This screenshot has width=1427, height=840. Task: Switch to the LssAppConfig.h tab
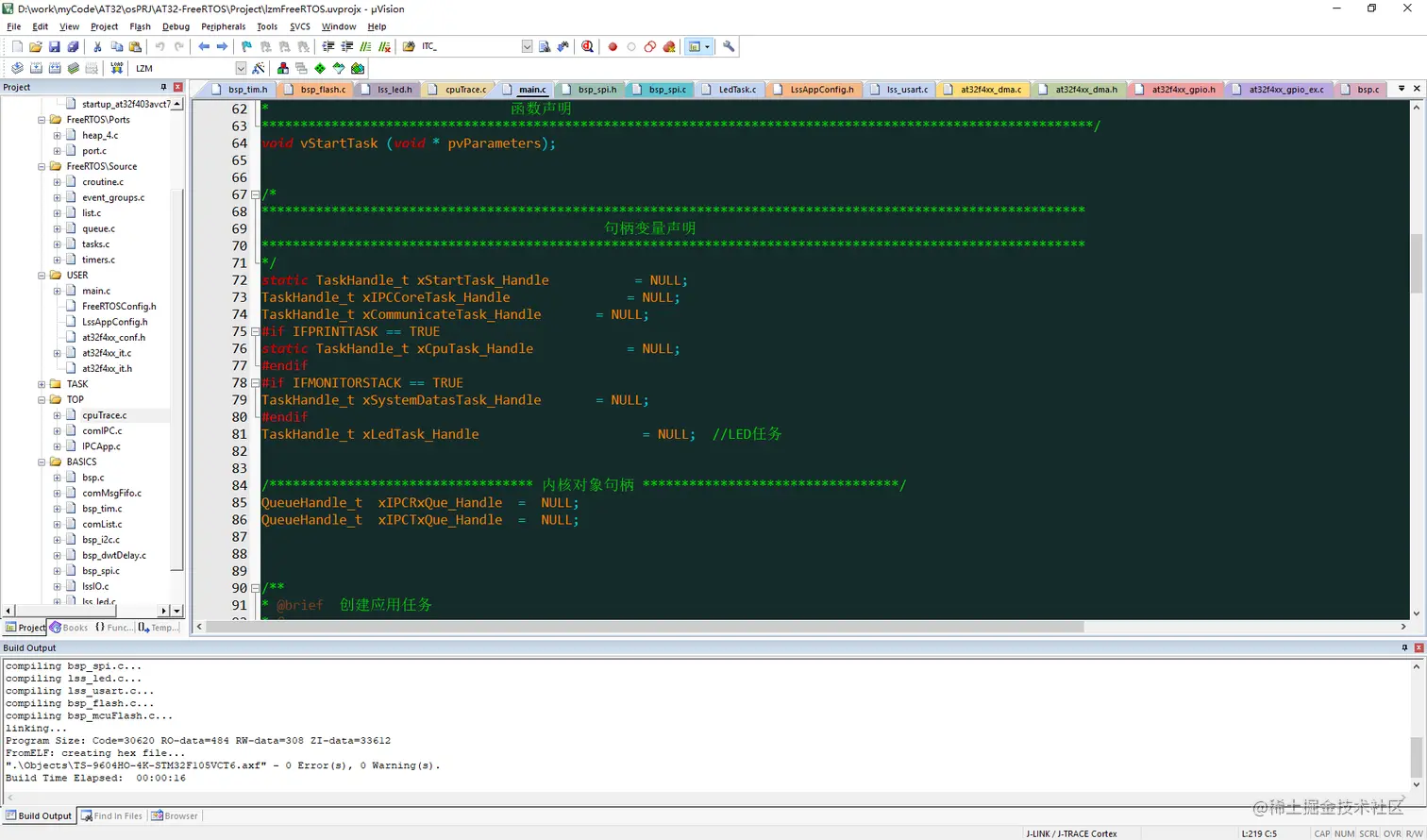click(813, 90)
